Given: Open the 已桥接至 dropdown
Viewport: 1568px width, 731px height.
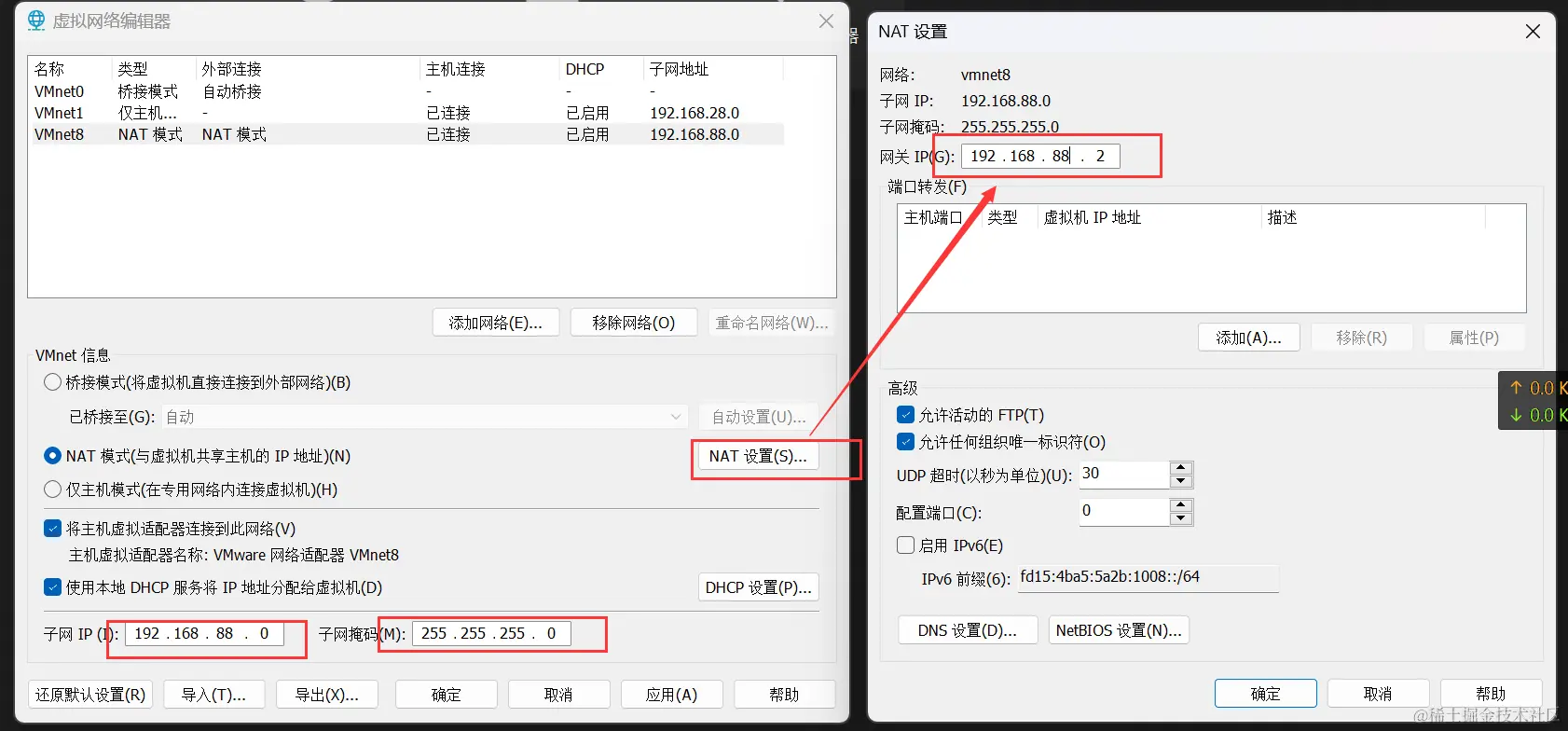Looking at the screenshot, I should pyautogui.click(x=425, y=417).
